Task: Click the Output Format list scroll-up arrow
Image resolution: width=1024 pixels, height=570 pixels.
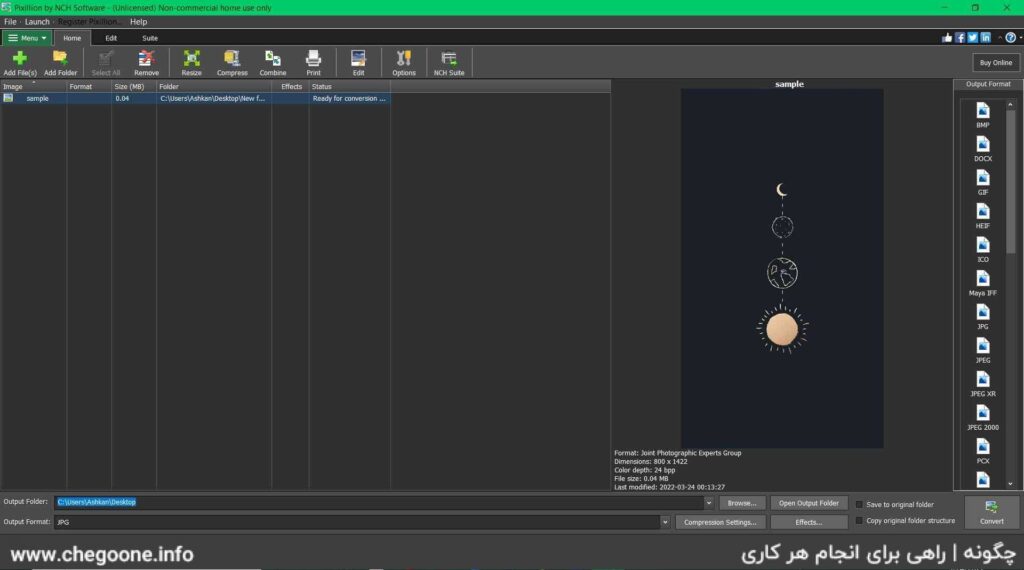Action: tap(1010, 104)
